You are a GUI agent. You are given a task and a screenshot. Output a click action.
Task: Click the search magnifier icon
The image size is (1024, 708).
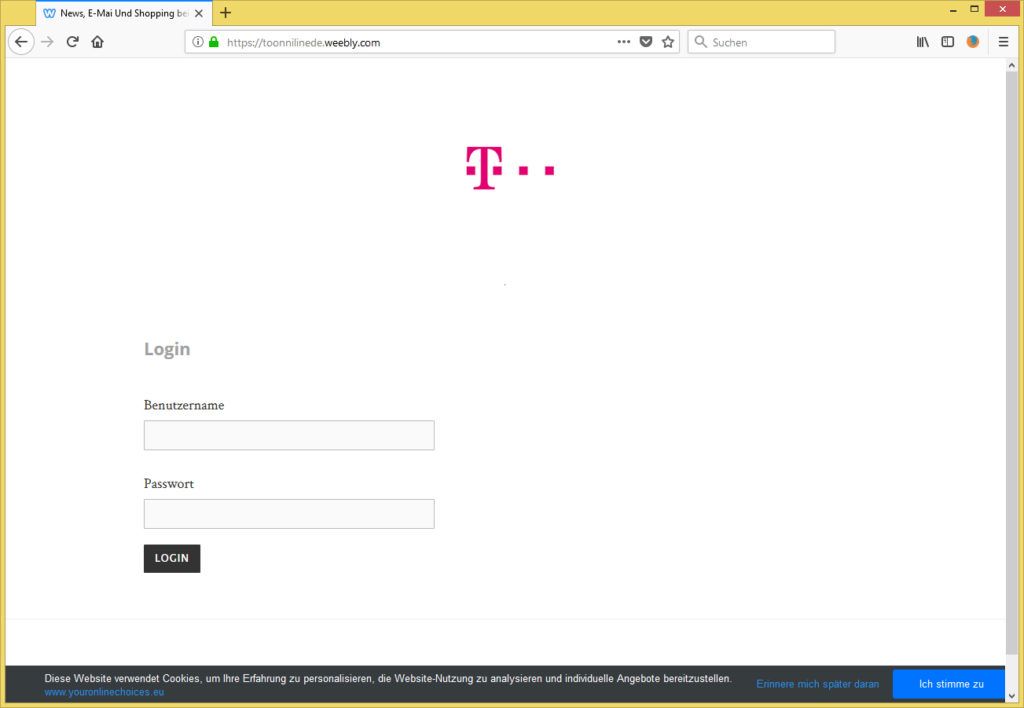700,42
